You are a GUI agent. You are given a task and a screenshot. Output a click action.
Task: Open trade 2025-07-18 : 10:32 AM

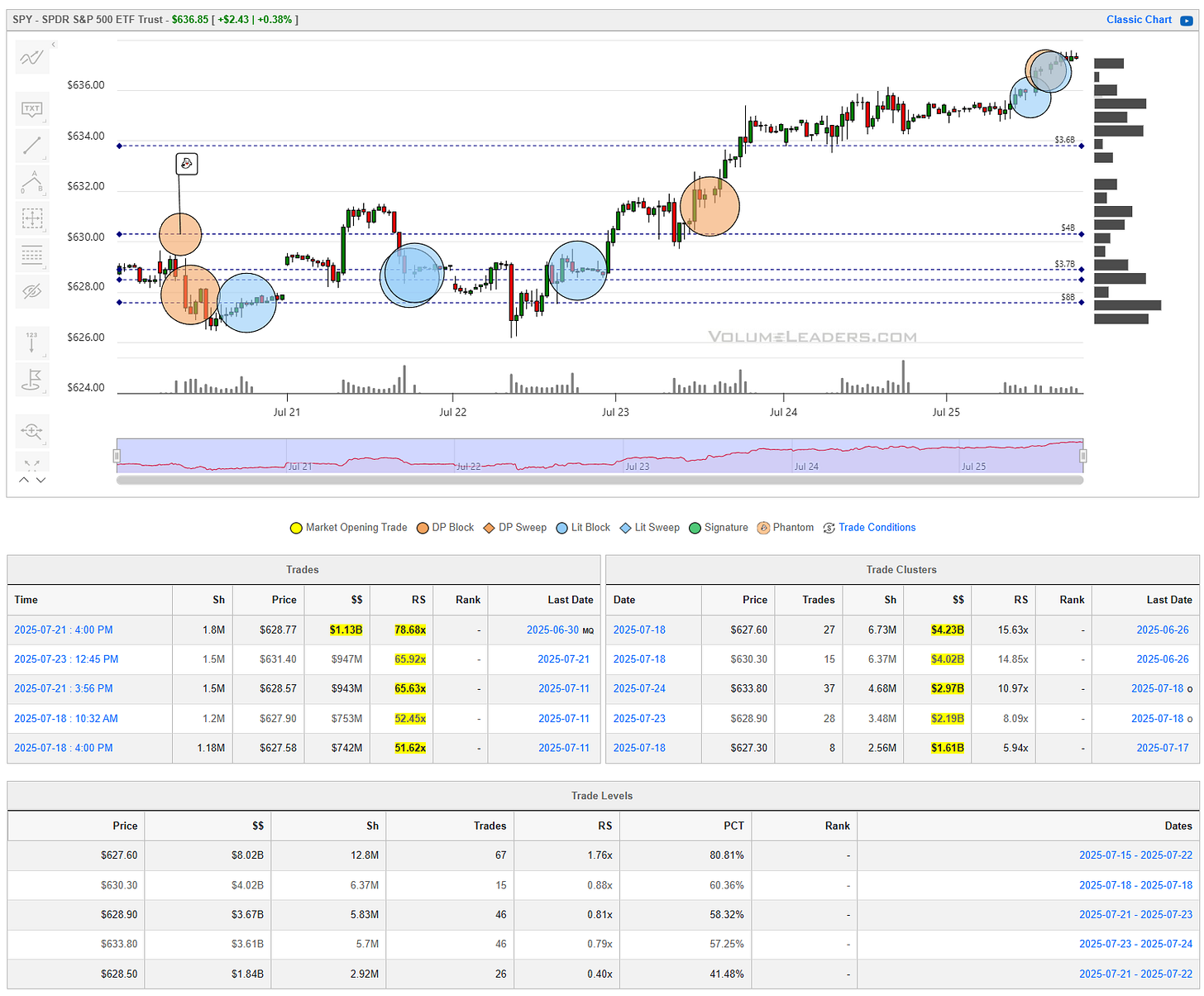(66, 718)
